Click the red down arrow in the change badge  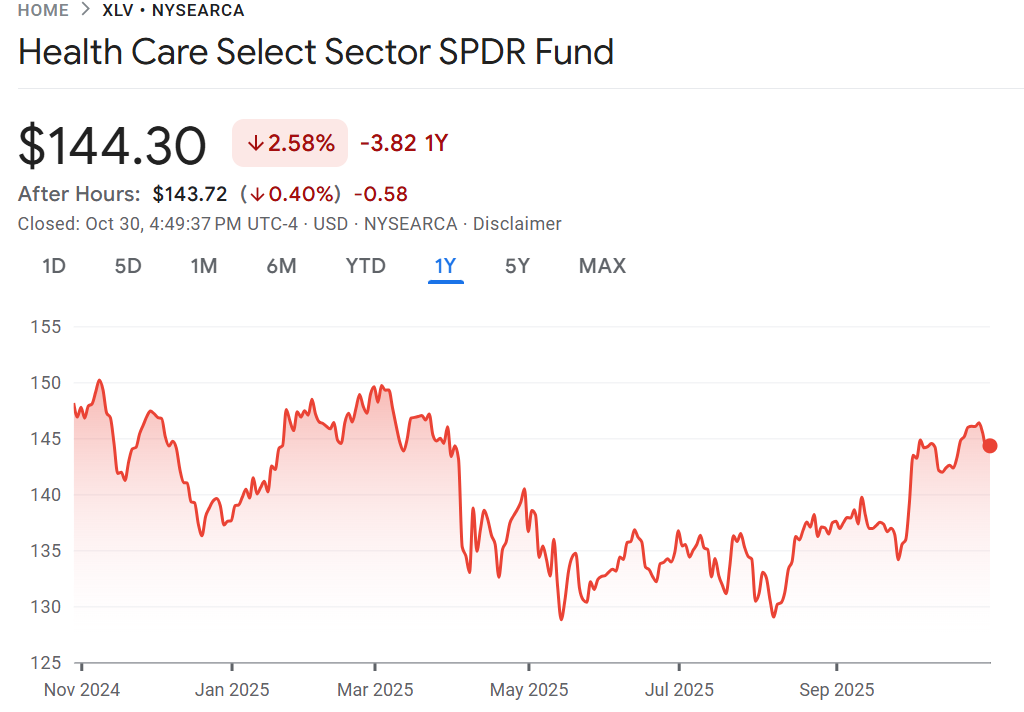255,143
